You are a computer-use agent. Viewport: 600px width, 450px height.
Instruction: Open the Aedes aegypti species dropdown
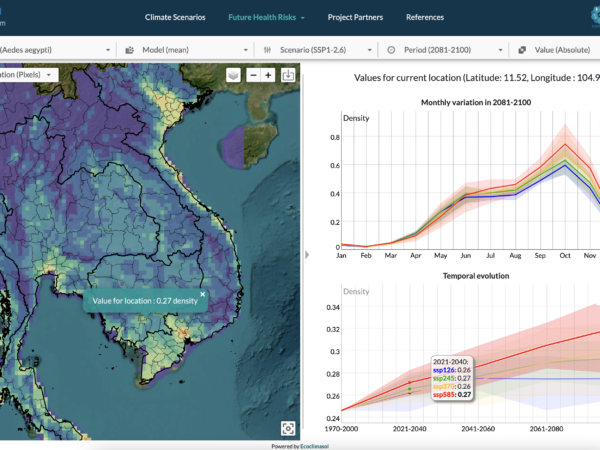coord(55,50)
